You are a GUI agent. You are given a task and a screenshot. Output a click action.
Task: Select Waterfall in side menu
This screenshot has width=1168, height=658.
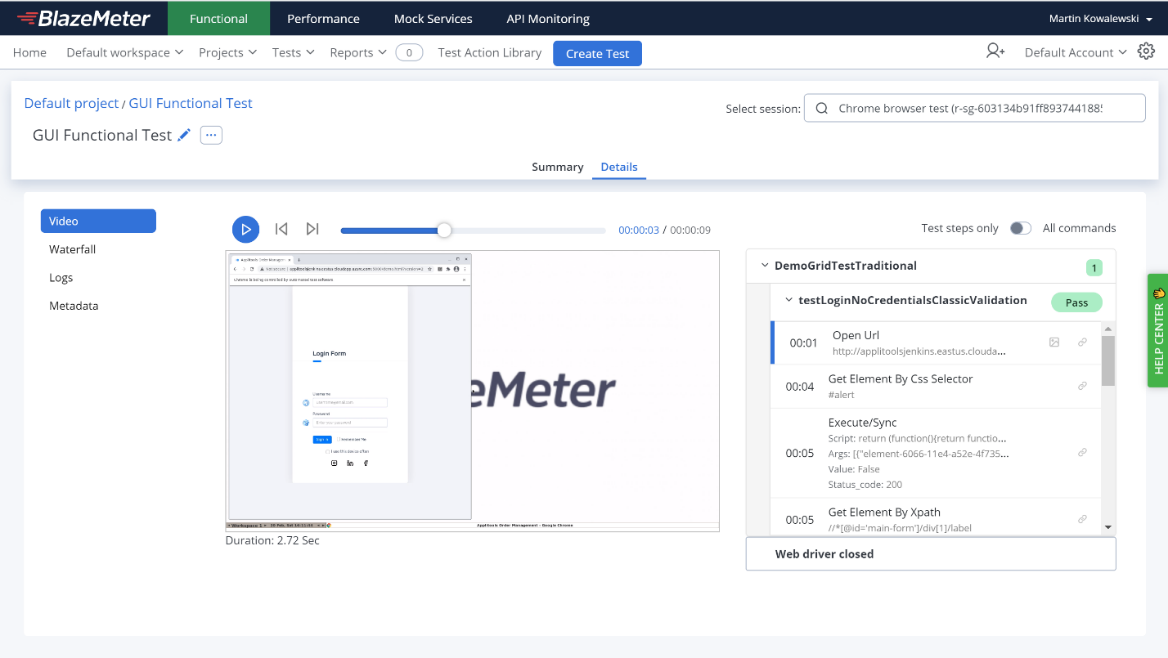(72, 249)
